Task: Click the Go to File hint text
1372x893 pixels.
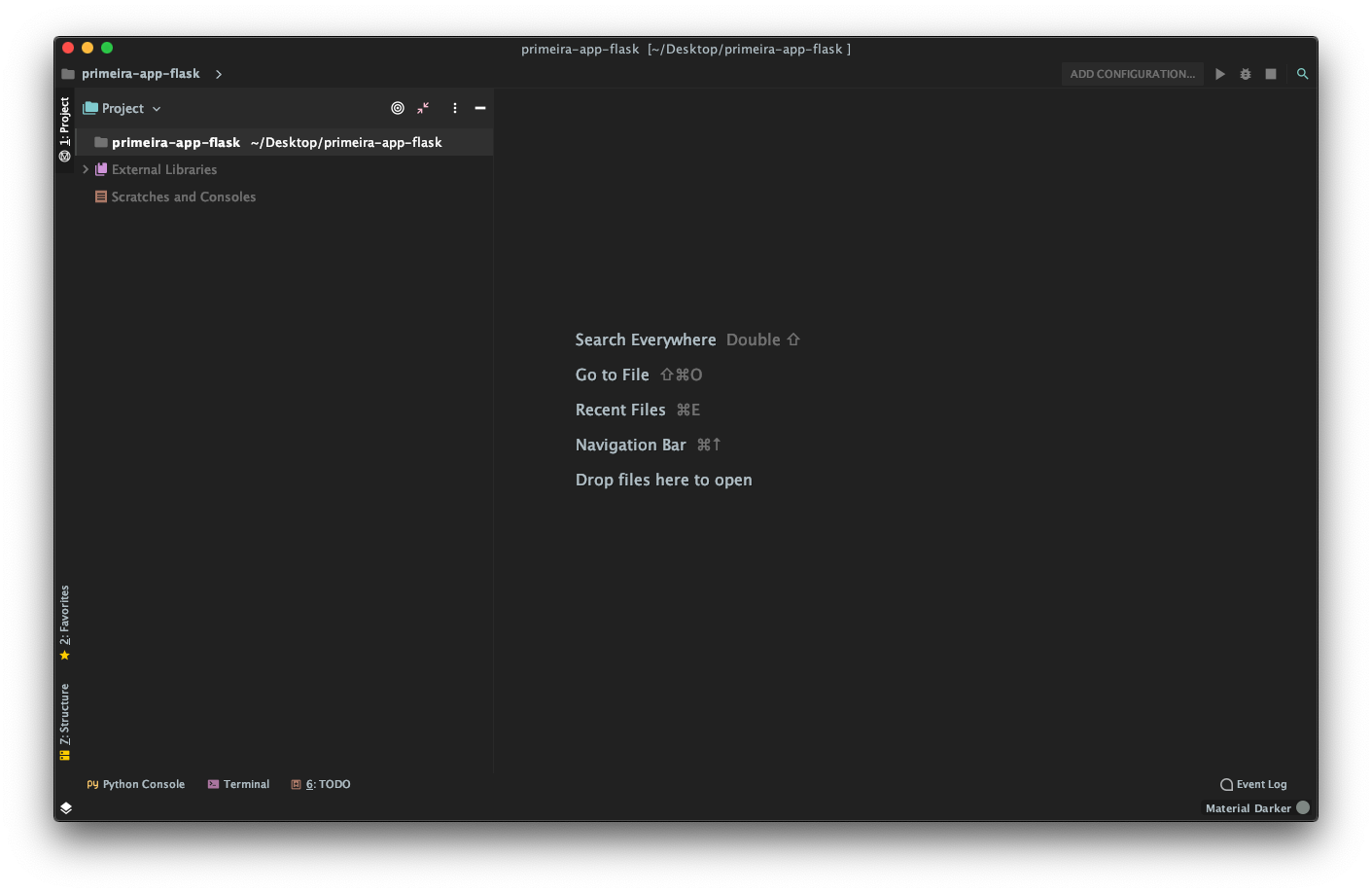Action: click(613, 375)
